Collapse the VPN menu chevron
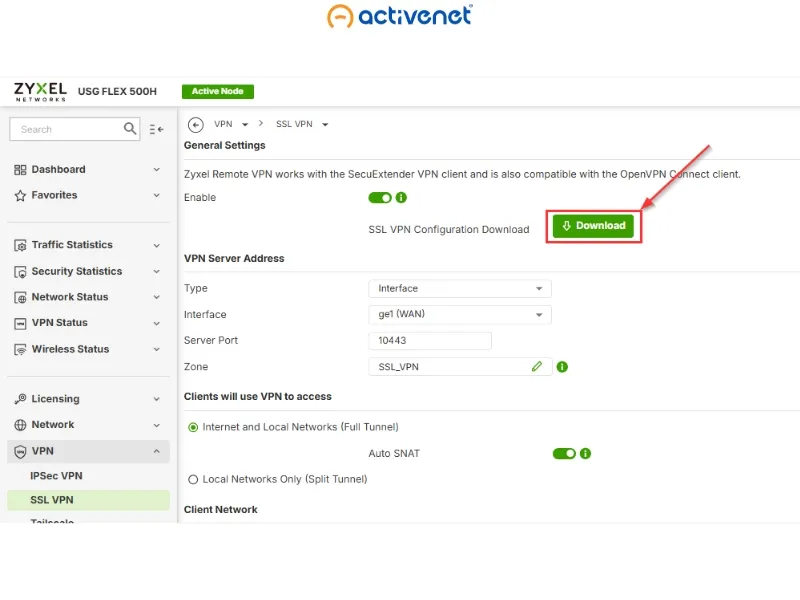 tap(157, 451)
